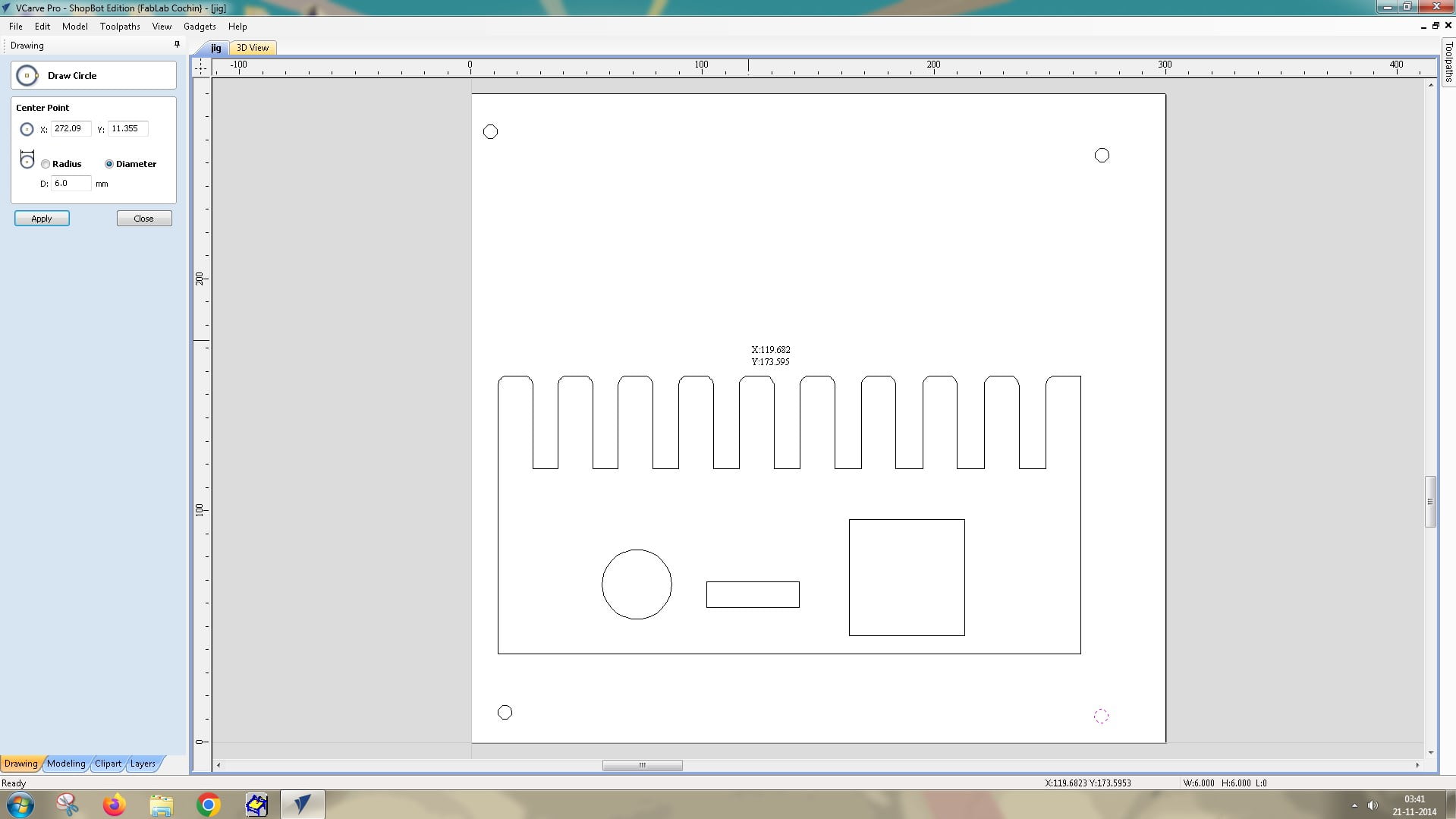Click the 'Ready' status text
This screenshot has height=819, width=1456.
click(14, 783)
